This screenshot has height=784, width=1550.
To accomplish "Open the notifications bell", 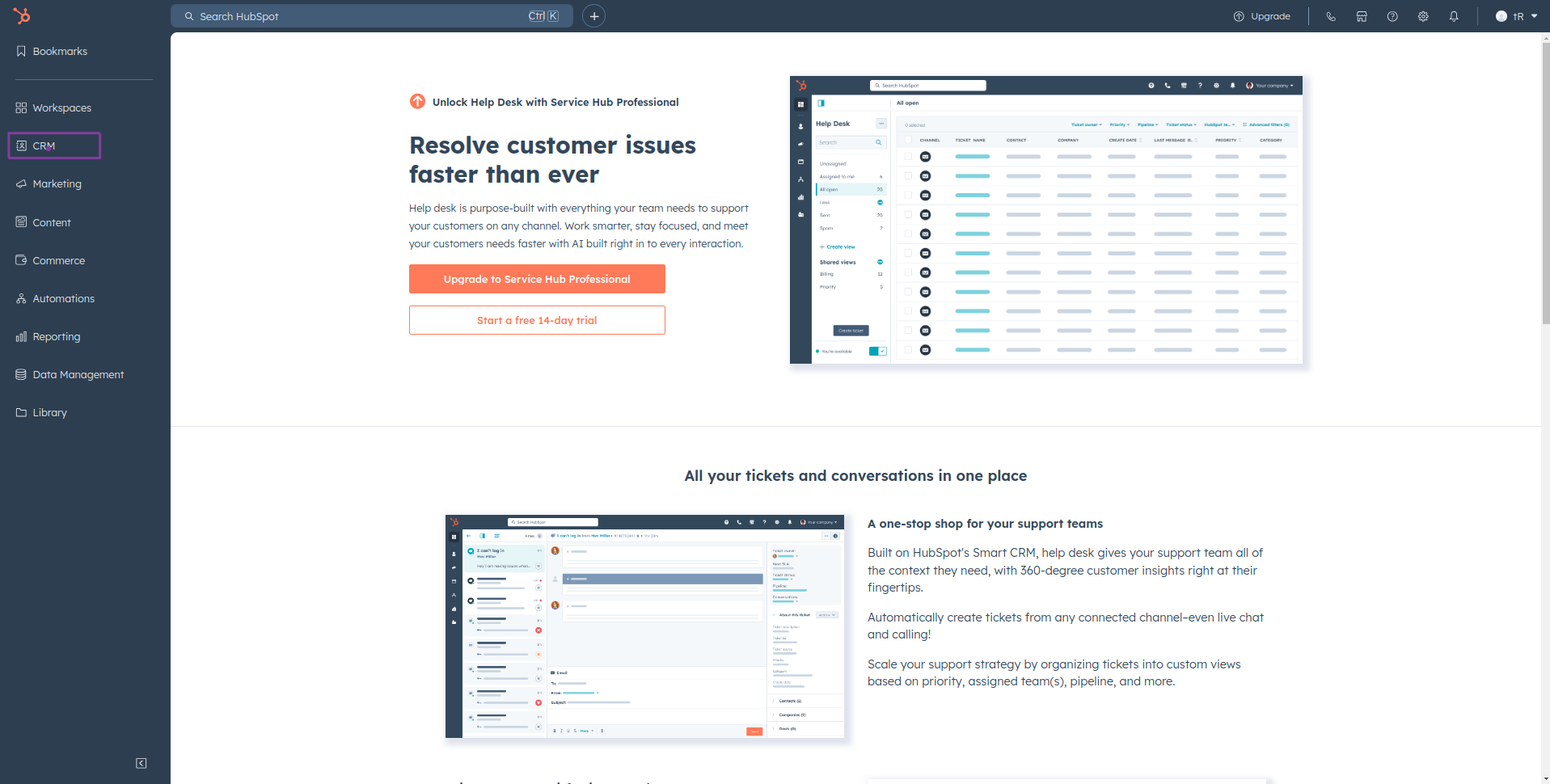I will [1454, 16].
